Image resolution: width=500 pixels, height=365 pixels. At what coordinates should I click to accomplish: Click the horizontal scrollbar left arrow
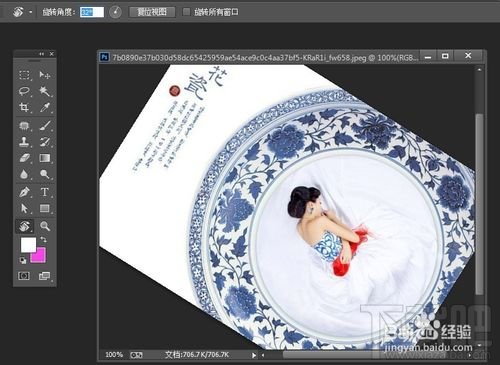pos(263,355)
